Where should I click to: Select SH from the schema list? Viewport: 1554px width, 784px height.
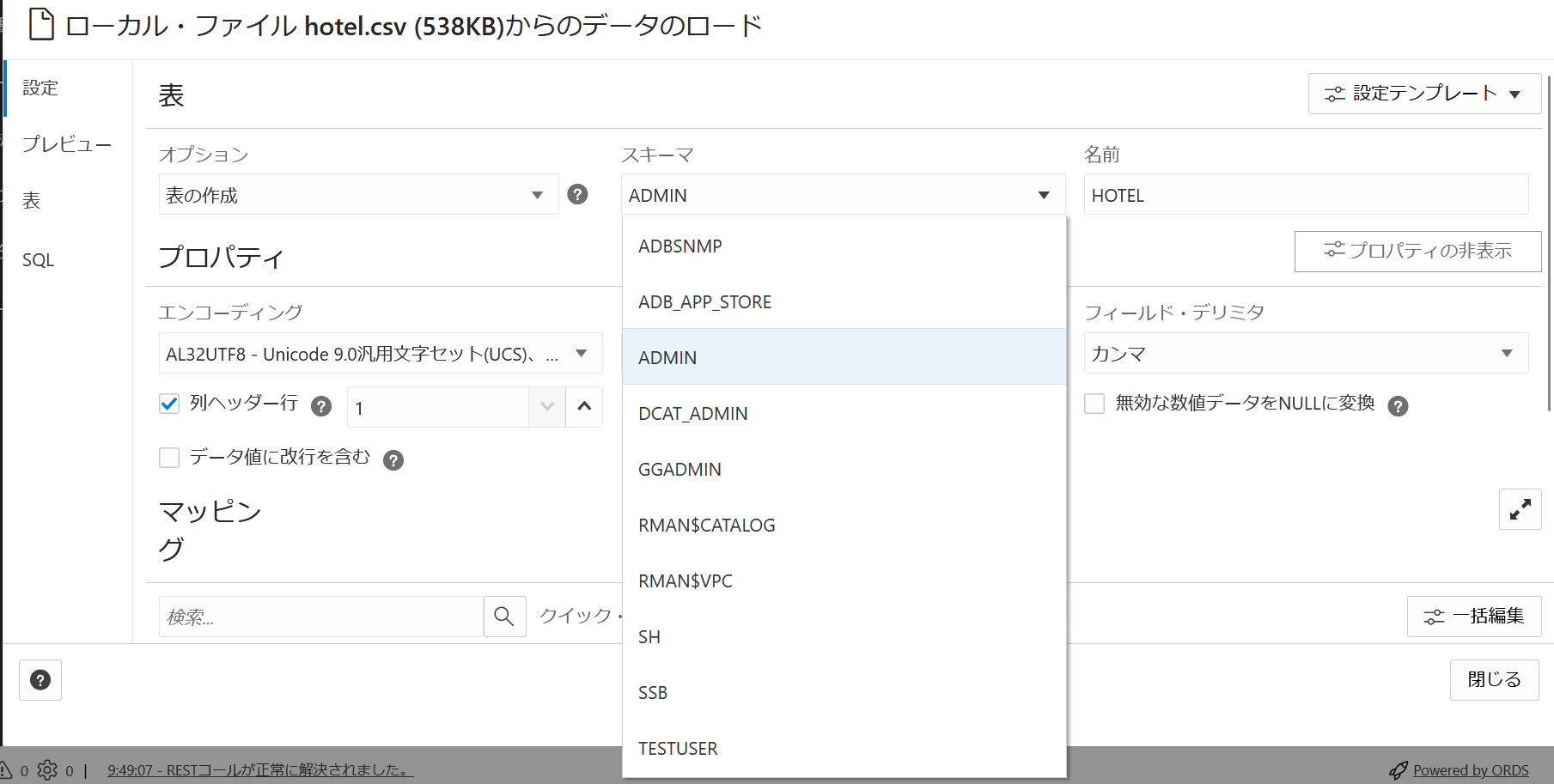tap(844, 636)
